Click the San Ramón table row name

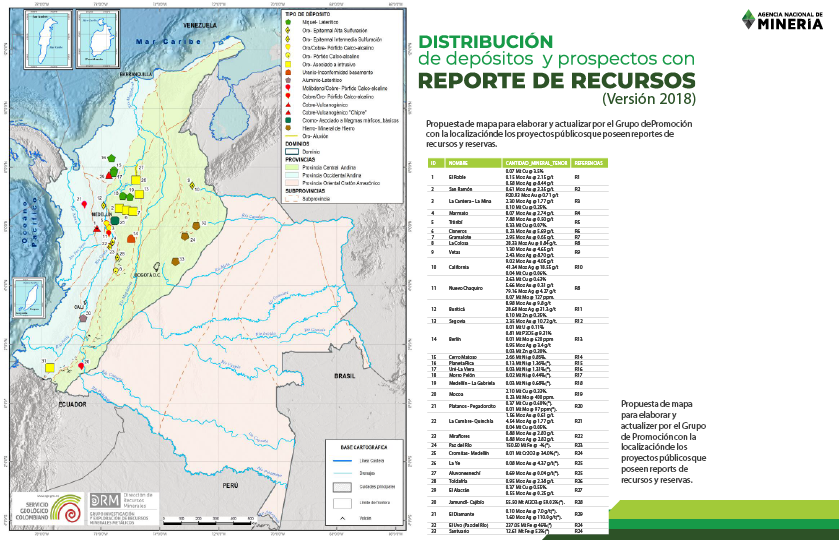click(460, 189)
